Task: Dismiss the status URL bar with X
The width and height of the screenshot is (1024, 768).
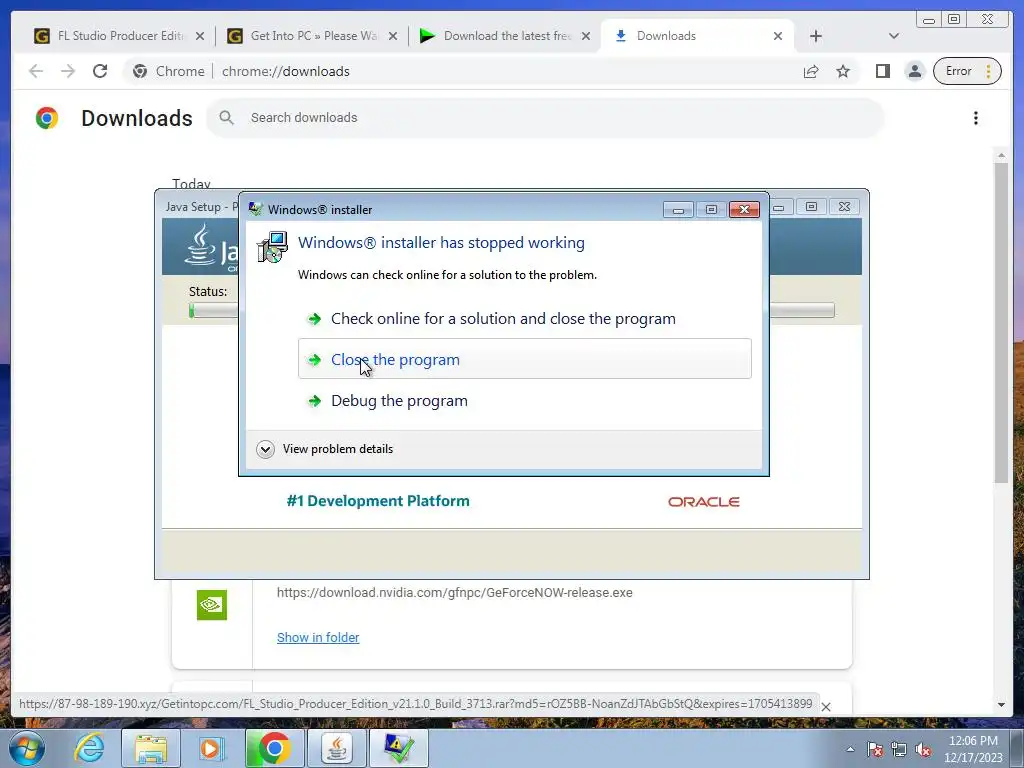Action: click(825, 707)
